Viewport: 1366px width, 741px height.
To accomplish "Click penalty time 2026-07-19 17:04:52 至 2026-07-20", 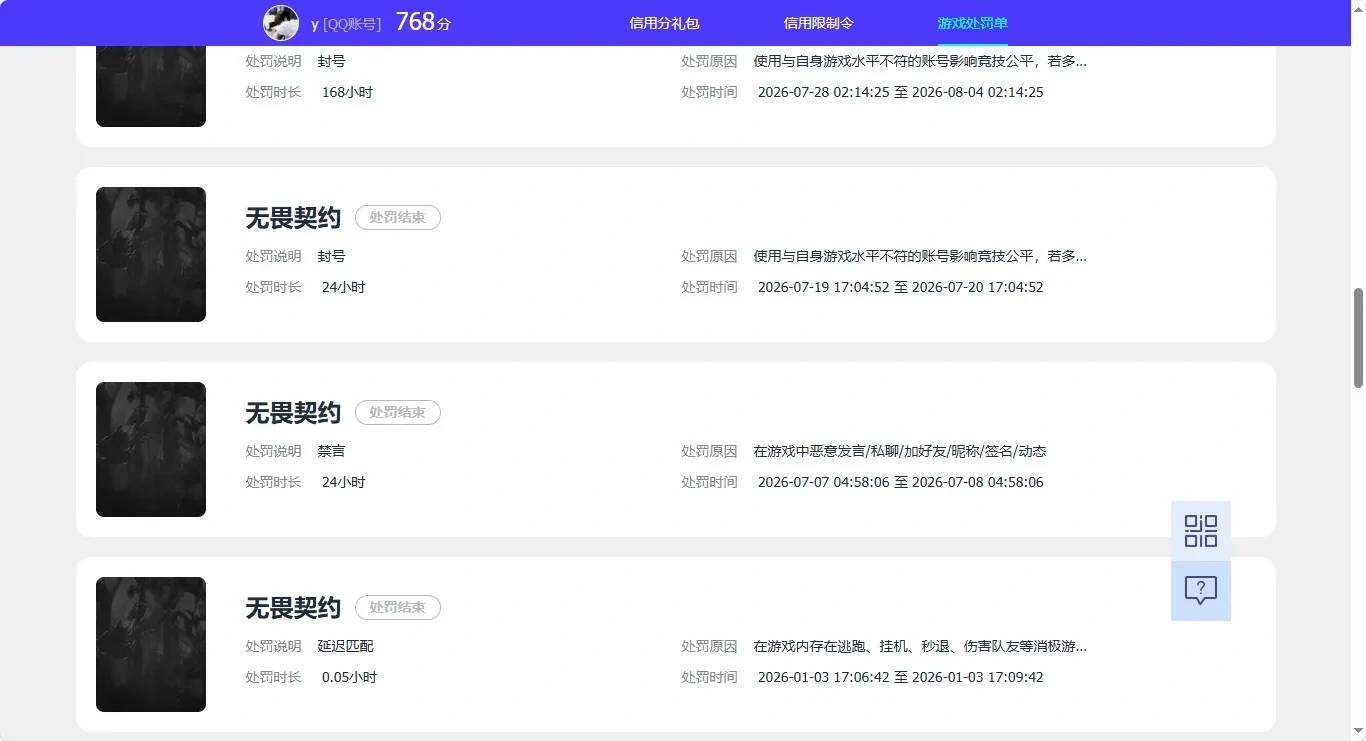I will pos(900,287).
